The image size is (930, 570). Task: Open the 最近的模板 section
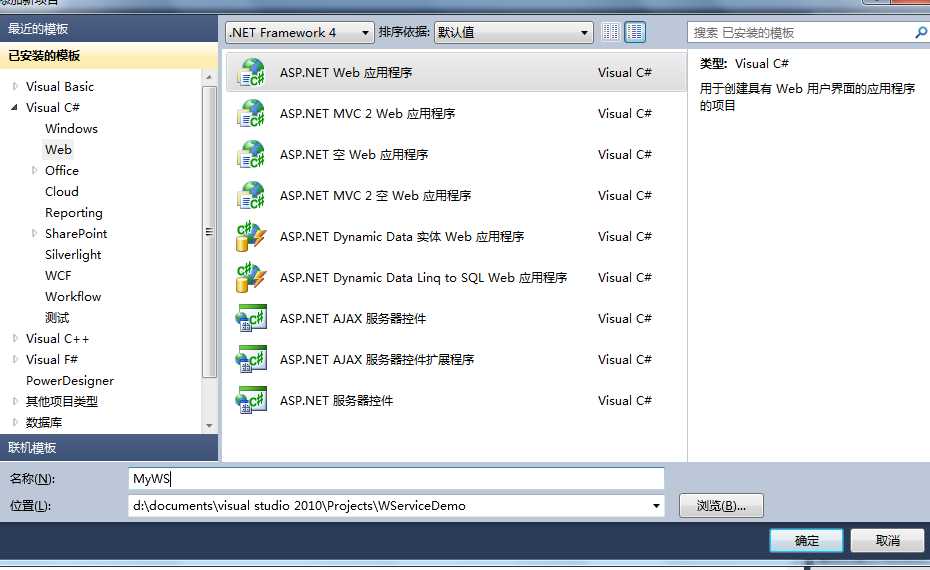[109, 28]
